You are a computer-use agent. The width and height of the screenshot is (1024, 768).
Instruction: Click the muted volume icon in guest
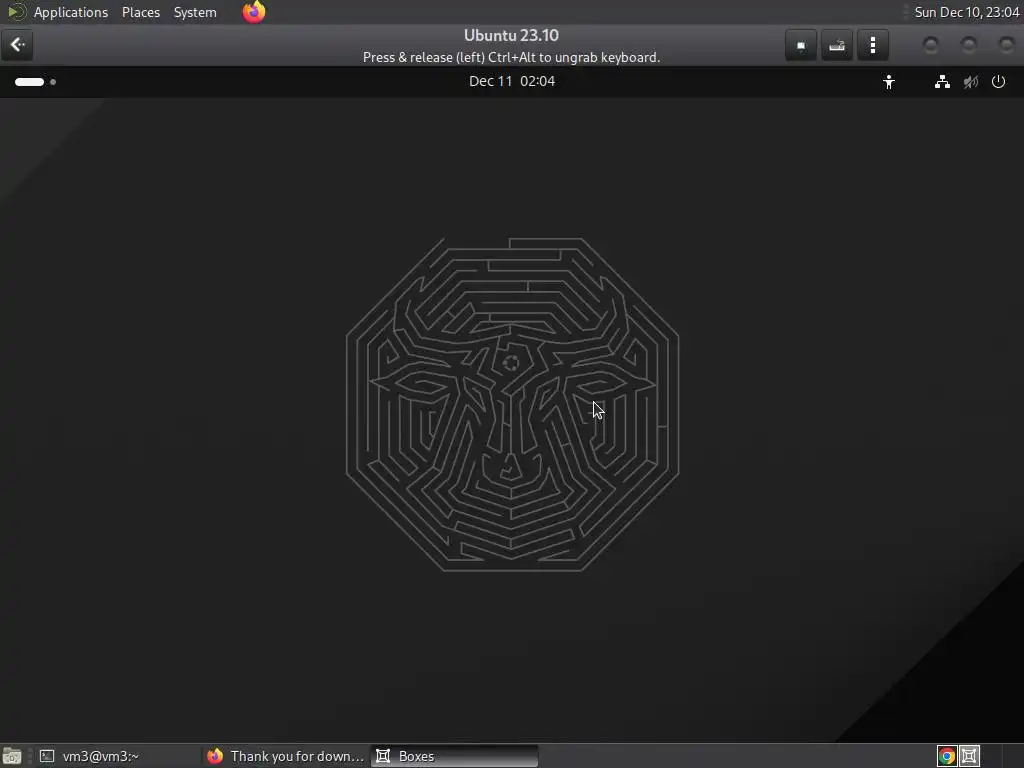[970, 82]
